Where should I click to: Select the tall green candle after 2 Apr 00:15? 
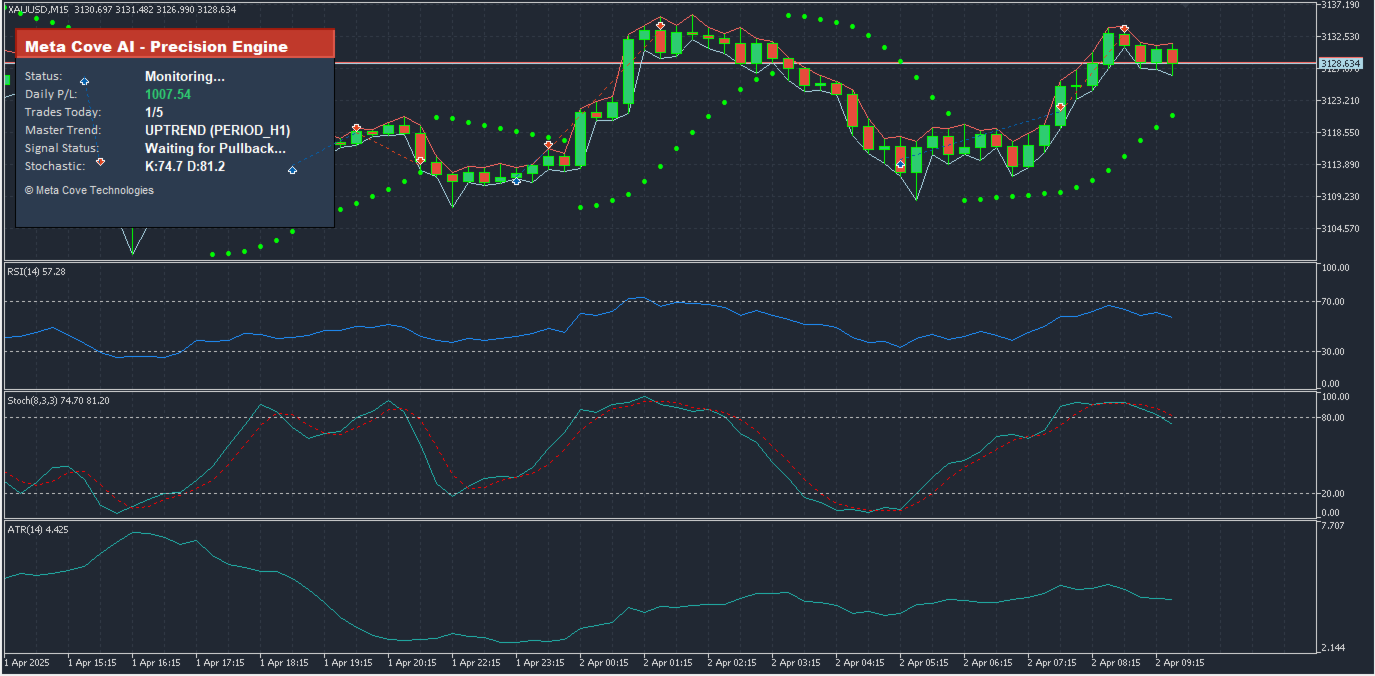pos(628,71)
